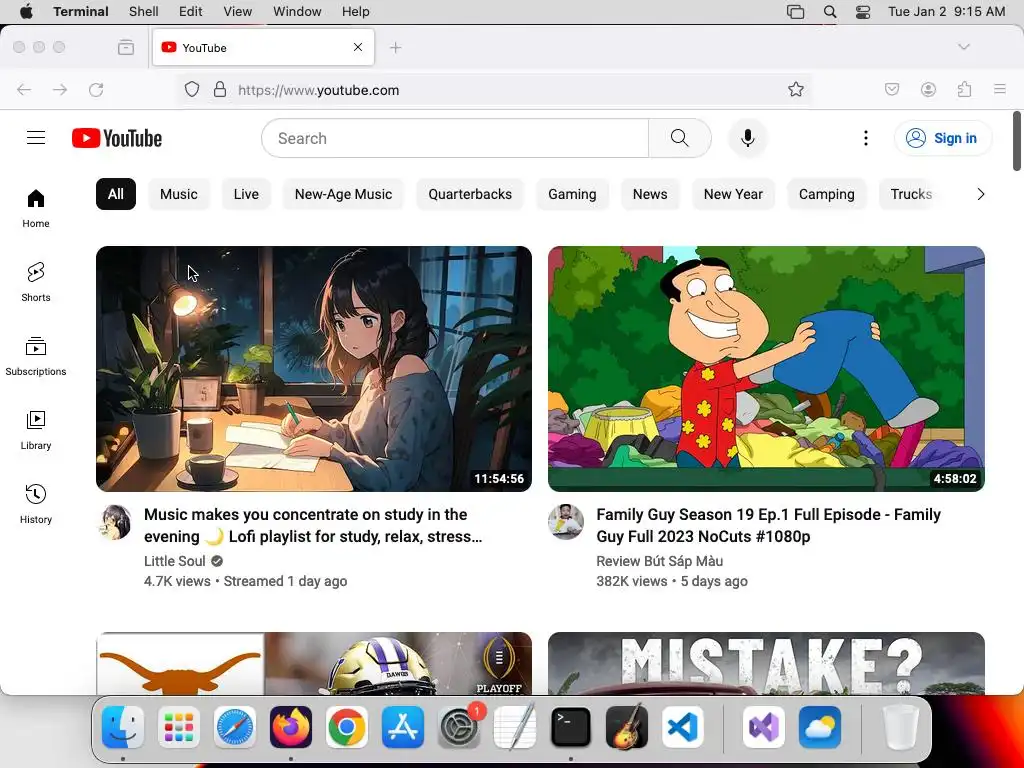The height and width of the screenshot is (768, 1024).
Task: Reload the page with refresh icon
Action: pos(96,90)
